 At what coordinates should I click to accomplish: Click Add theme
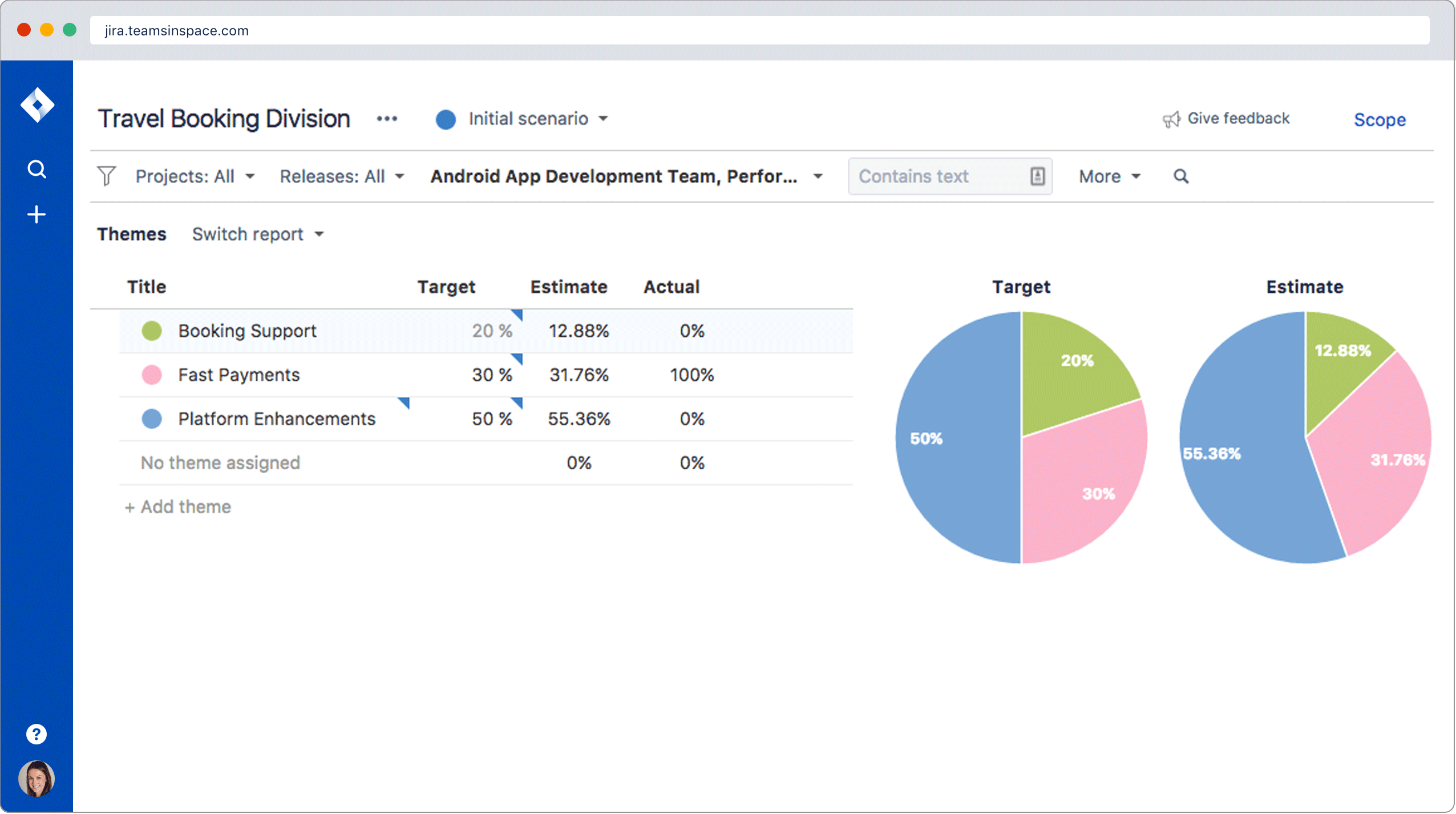tap(177, 506)
